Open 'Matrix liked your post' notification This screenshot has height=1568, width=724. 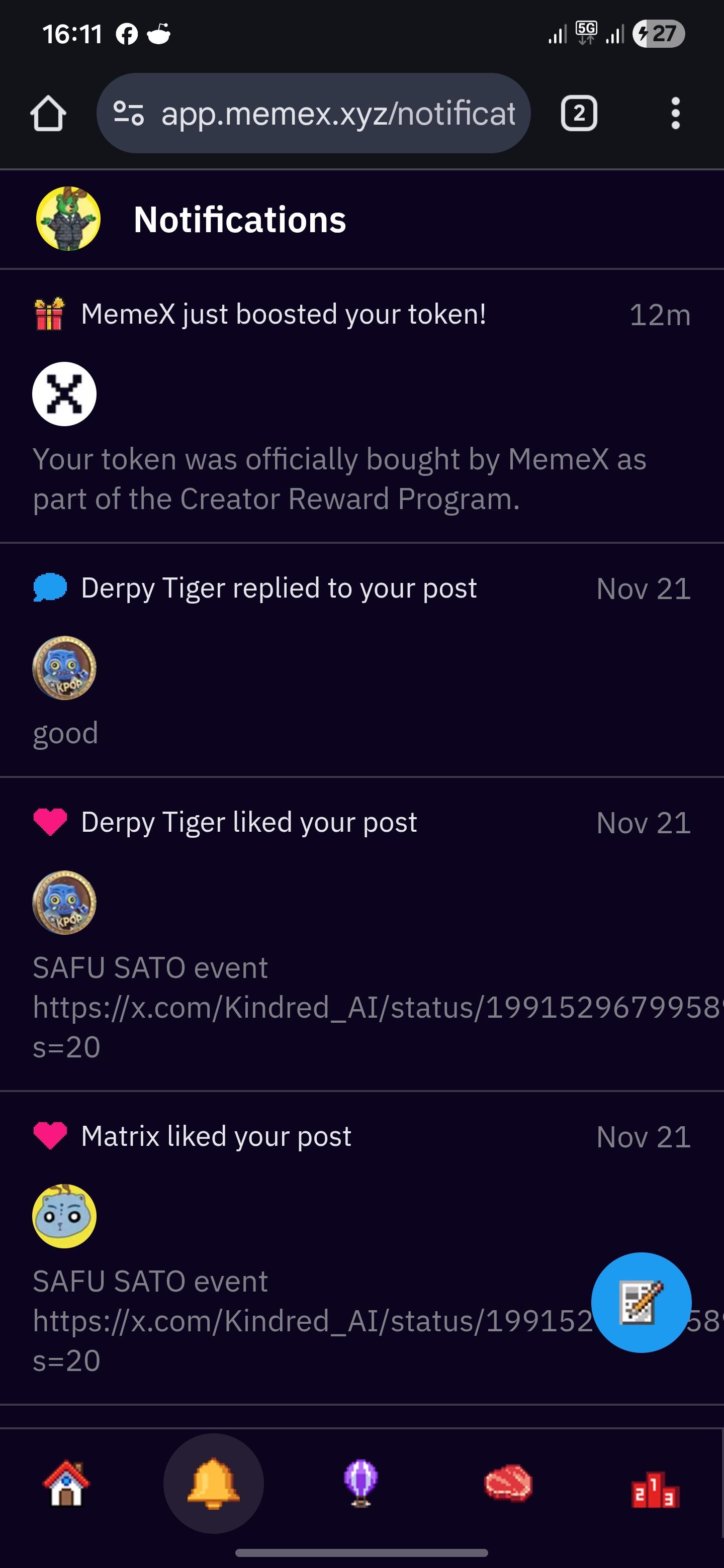click(x=216, y=1136)
